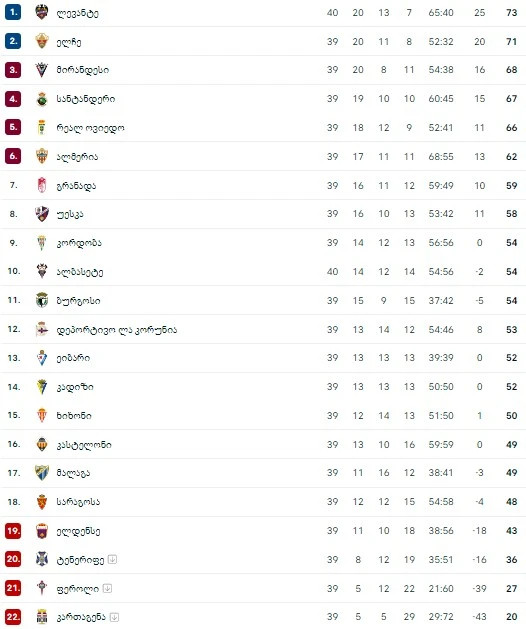This screenshot has height=629, width=526.
Task: Click the უესკა club badge
Action: (42, 214)
